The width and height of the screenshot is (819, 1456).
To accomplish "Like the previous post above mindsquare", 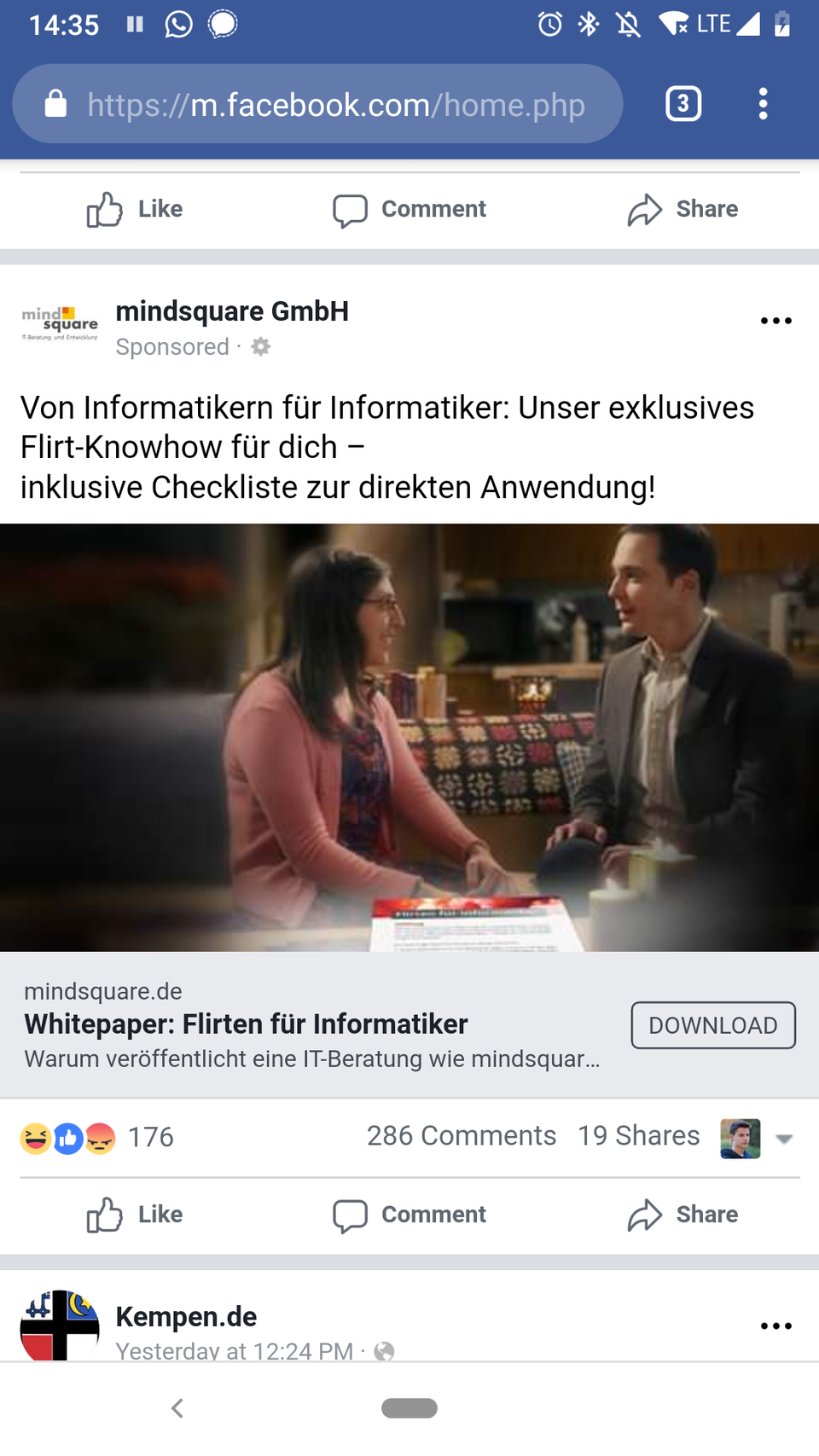I will (x=135, y=209).
